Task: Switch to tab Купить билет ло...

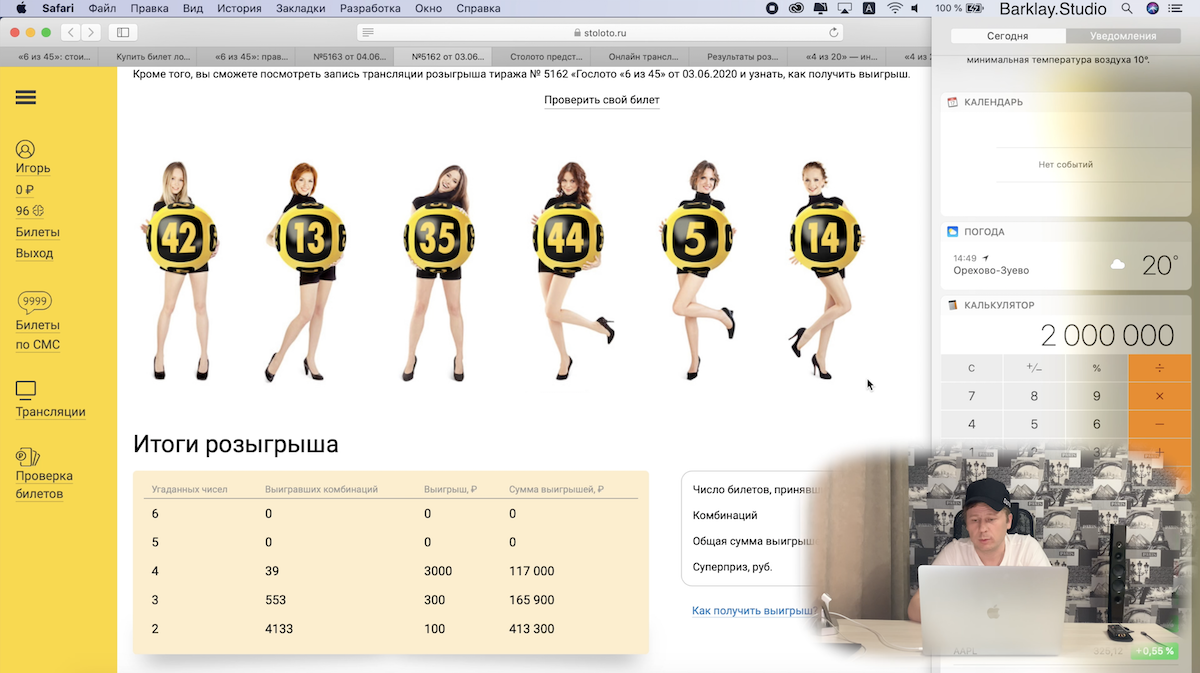Action: (149, 57)
